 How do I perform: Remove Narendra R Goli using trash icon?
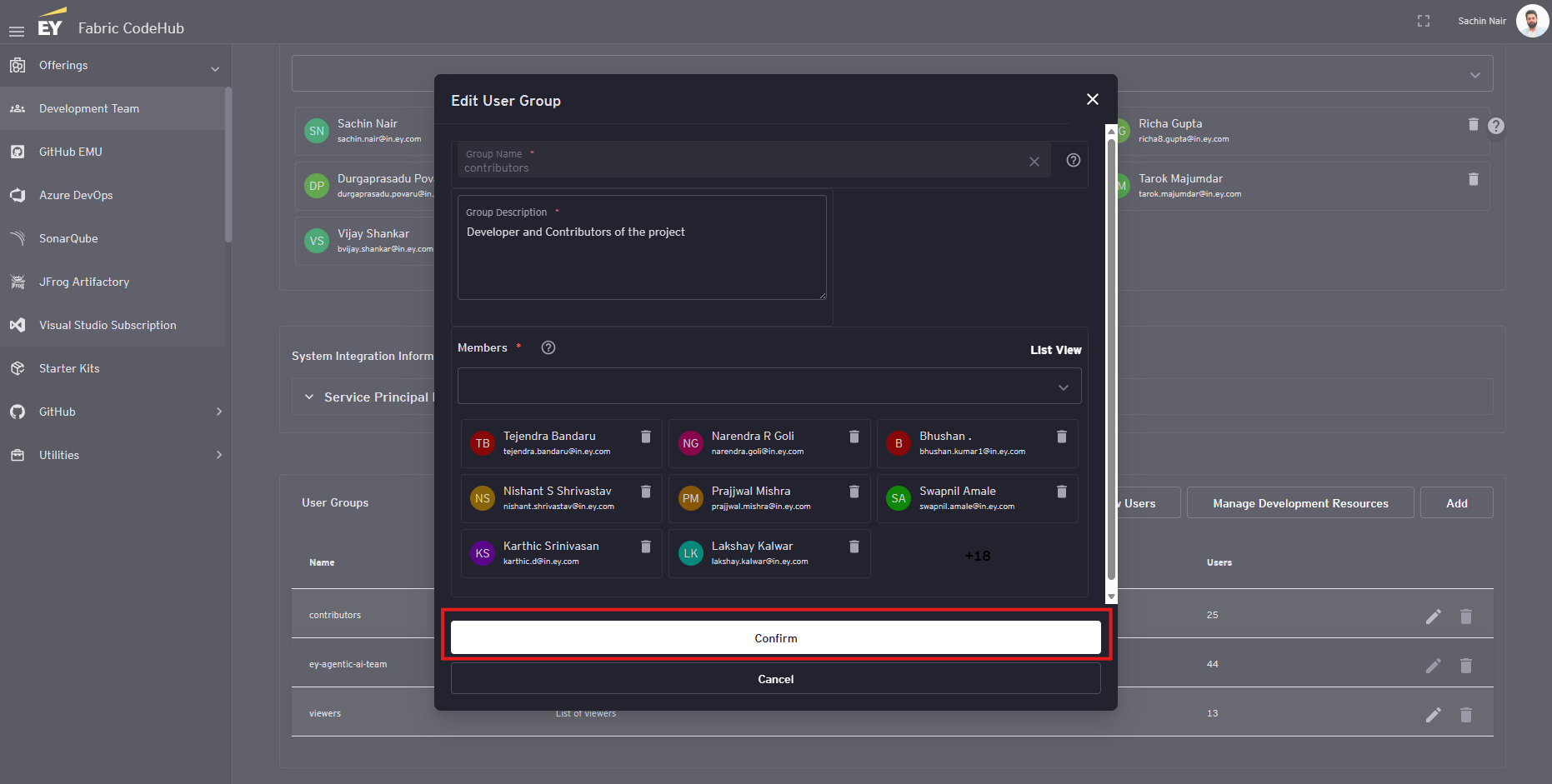[x=854, y=437]
